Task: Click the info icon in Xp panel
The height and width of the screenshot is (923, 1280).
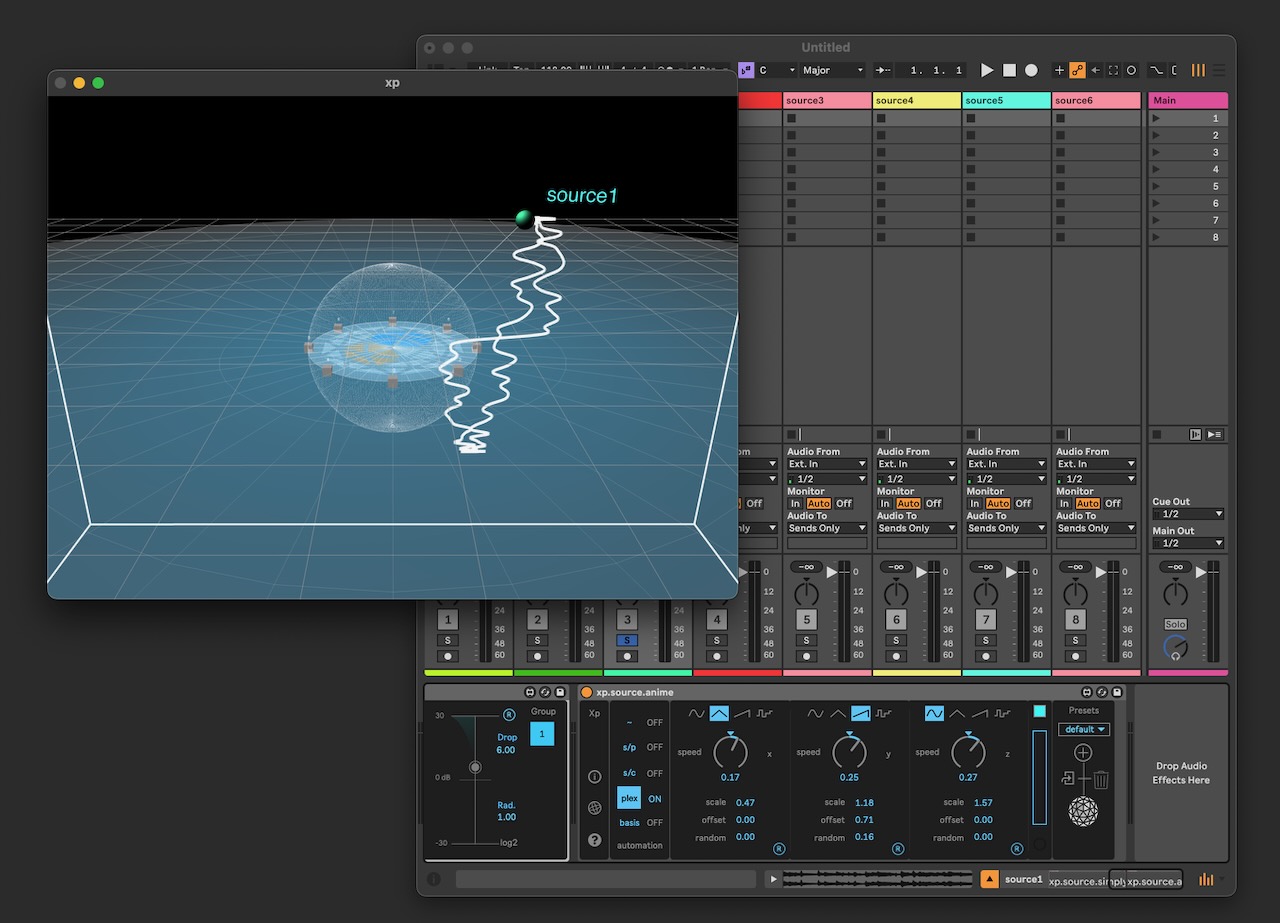Action: pyautogui.click(x=595, y=777)
